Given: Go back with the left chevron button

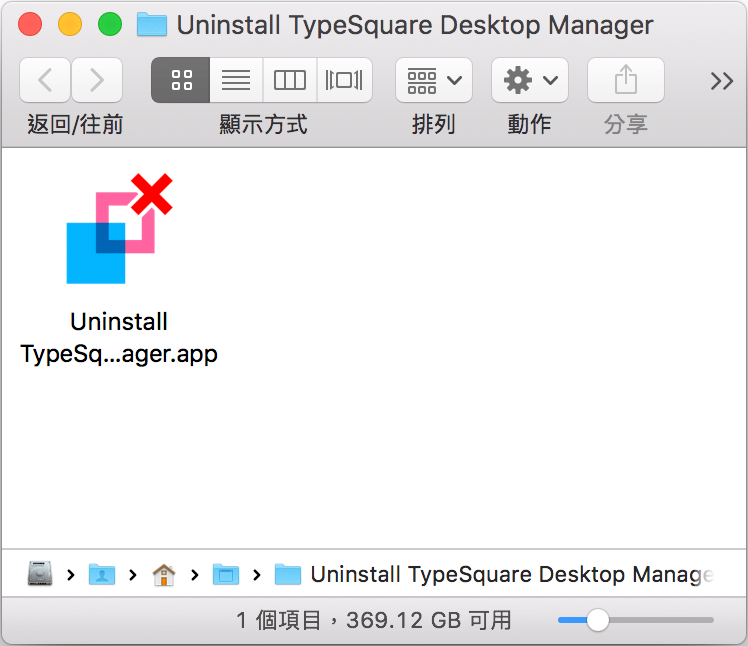Looking at the screenshot, I should coord(45,80).
